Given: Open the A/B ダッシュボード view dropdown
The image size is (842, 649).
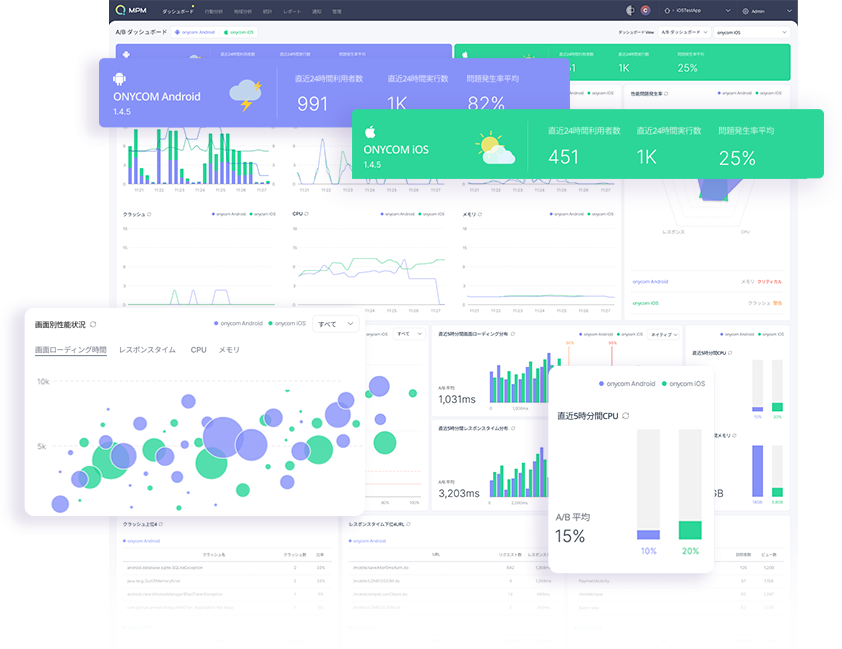Looking at the screenshot, I should tap(684, 32).
